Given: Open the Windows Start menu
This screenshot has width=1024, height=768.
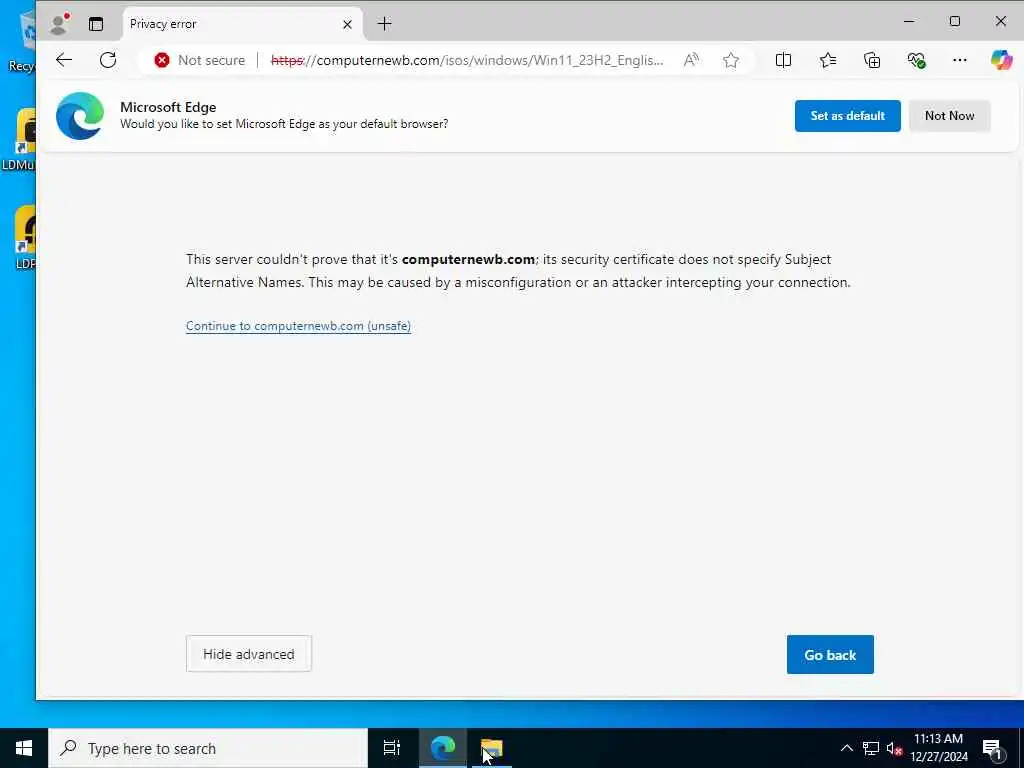Looking at the screenshot, I should [24, 748].
